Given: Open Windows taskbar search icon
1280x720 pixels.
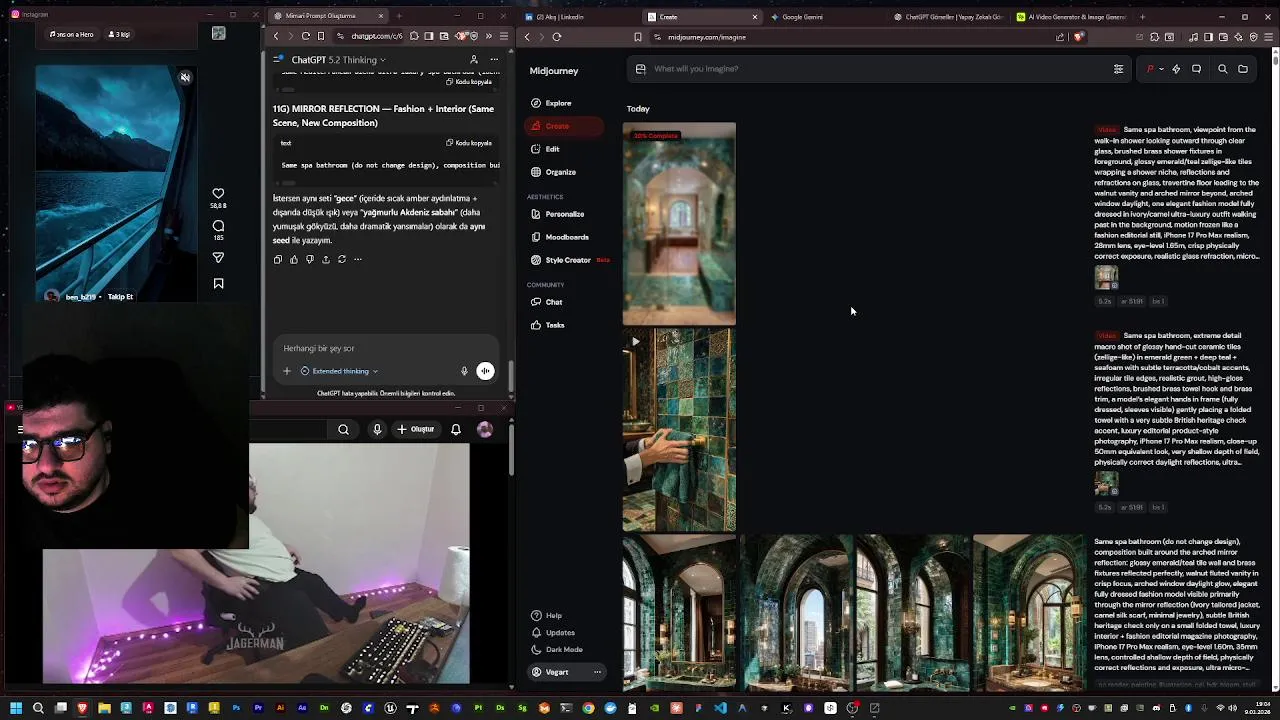Looking at the screenshot, I should [38, 708].
